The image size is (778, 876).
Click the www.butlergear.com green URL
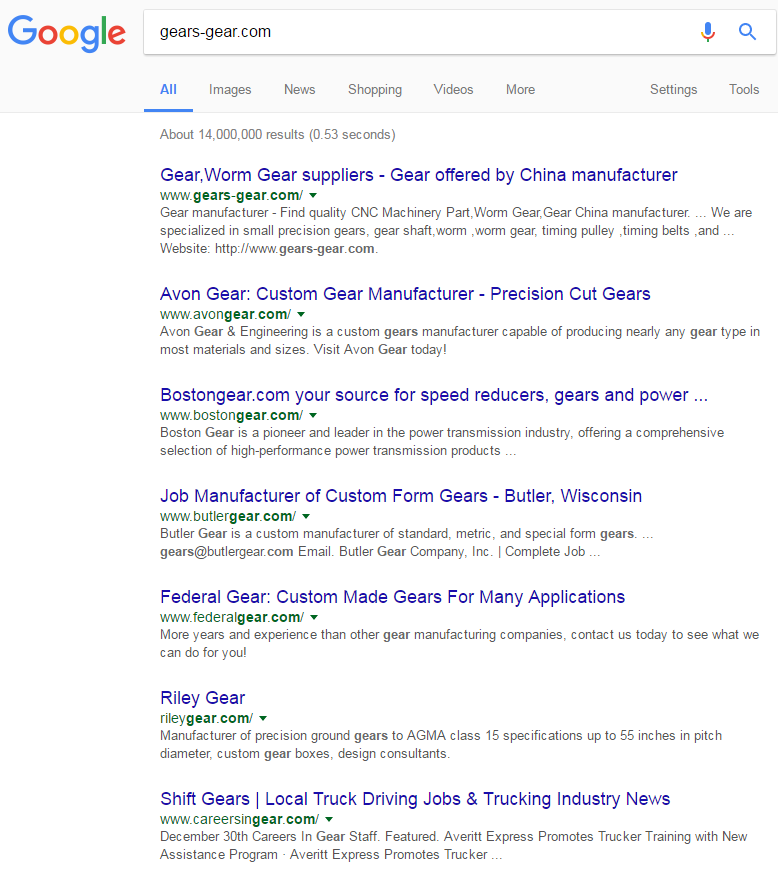pos(228,517)
